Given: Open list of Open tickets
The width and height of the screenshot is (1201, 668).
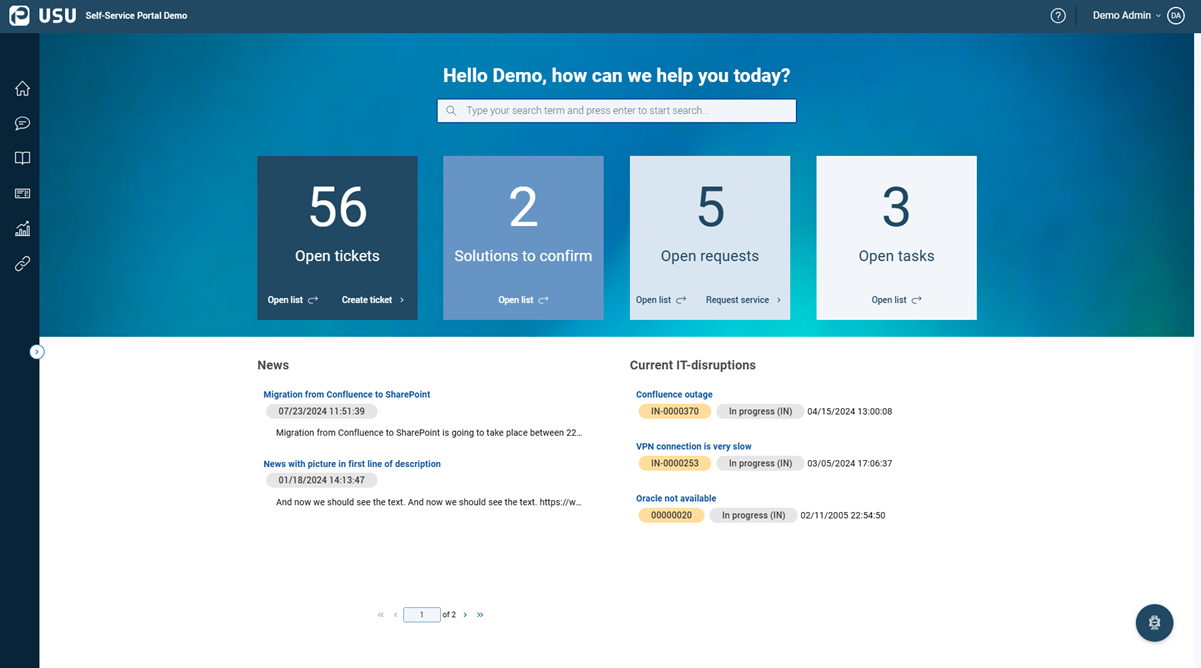Looking at the screenshot, I should [x=292, y=300].
